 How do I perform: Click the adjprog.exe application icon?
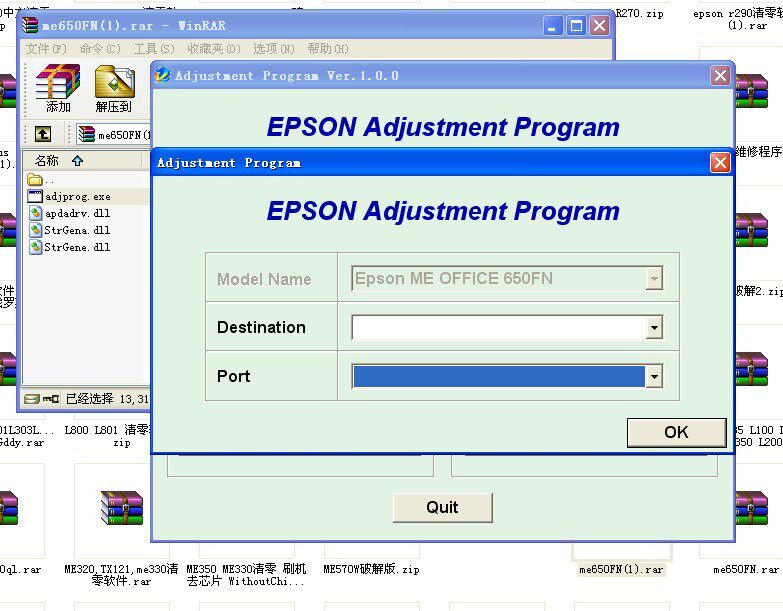35,196
